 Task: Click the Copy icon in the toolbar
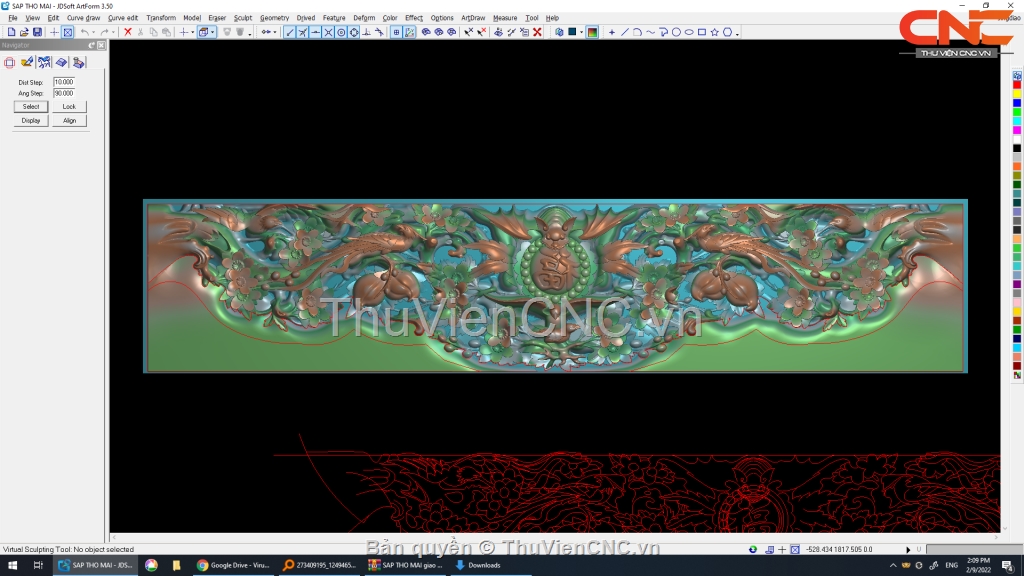point(153,32)
